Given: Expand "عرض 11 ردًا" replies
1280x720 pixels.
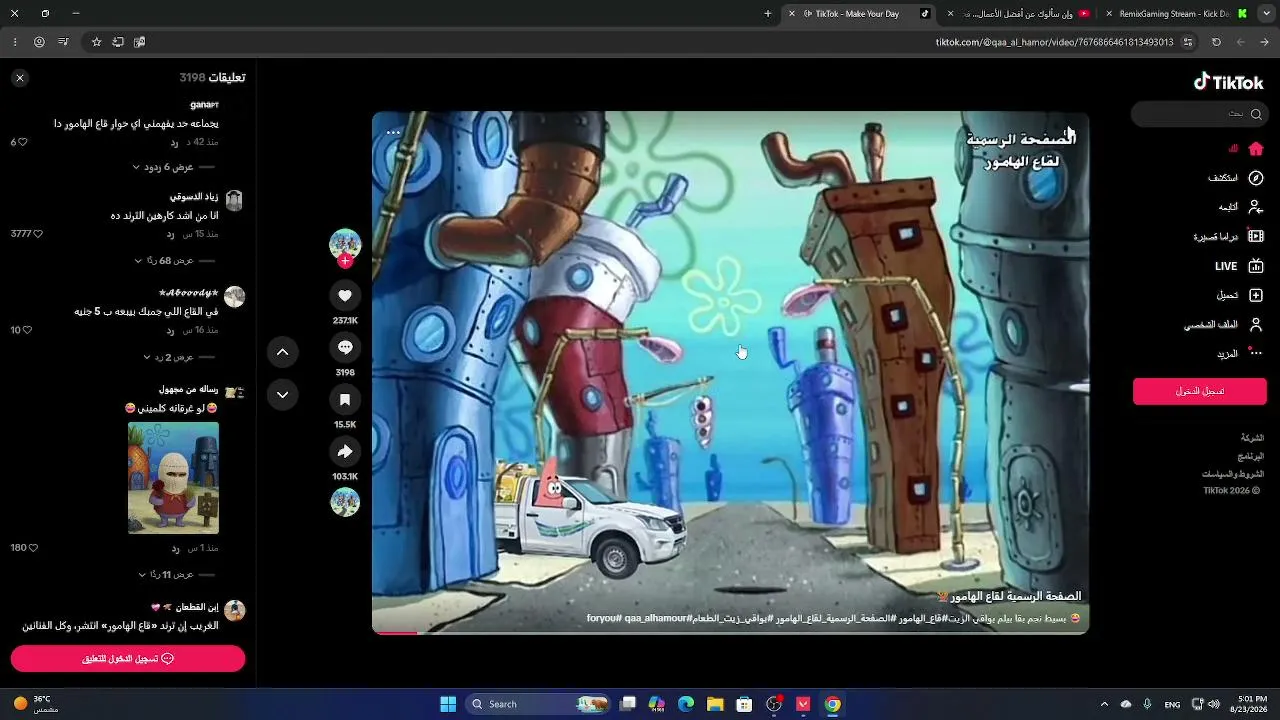Looking at the screenshot, I should [x=166, y=575].
